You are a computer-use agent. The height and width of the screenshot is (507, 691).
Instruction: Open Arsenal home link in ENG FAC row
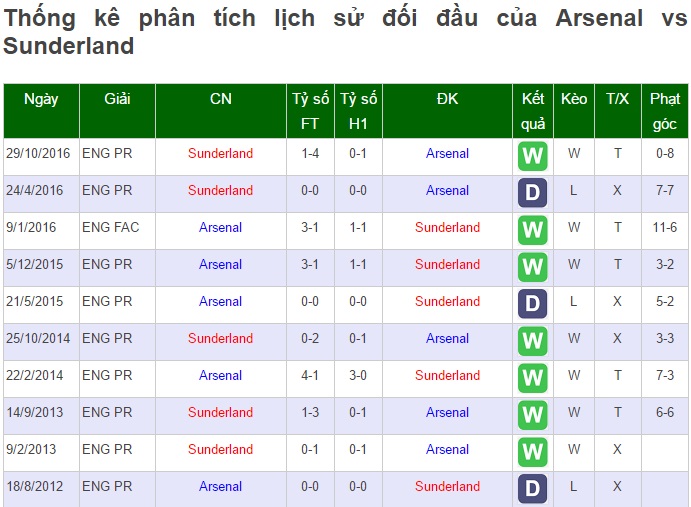(220, 227)
